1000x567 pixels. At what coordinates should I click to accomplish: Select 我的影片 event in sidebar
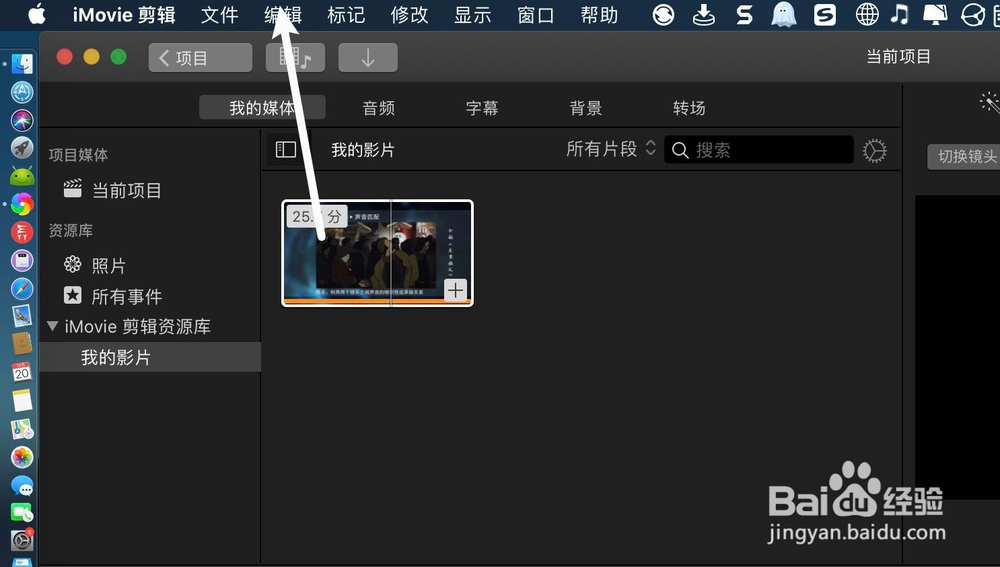(150, 357)
